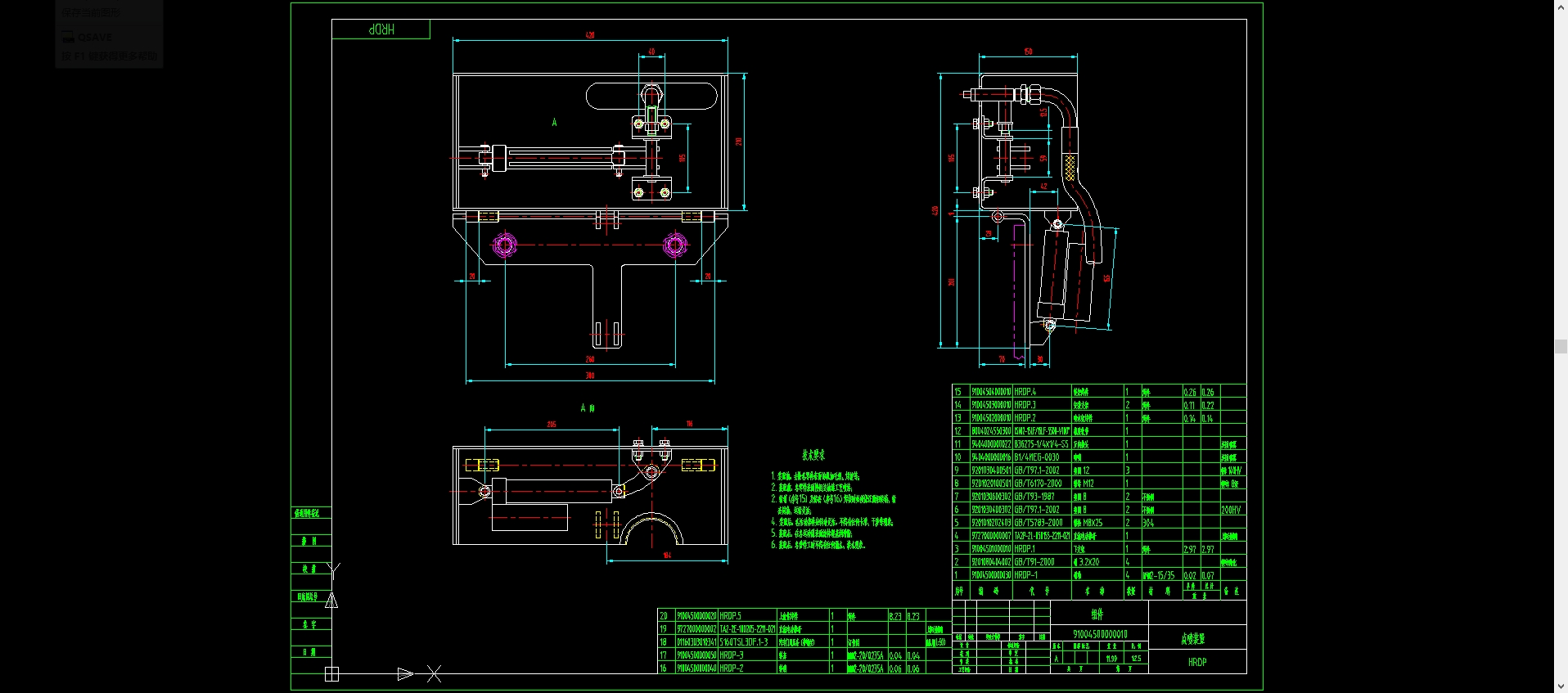Click the HRDP.3 cell in the parts list
Screen dimensions: 1568x693
(x=1025, y=405)
